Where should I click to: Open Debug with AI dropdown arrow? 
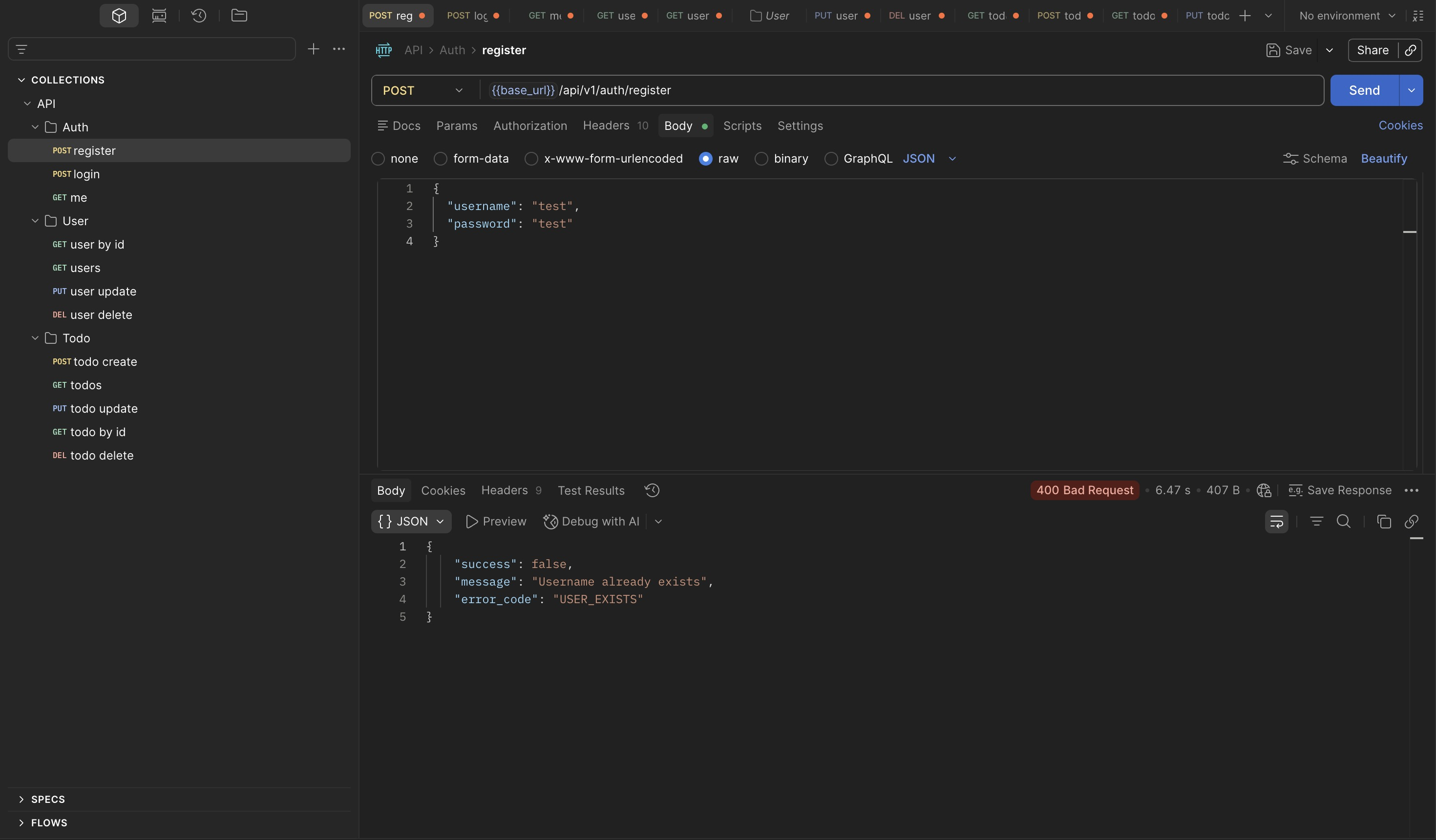point(658,522)
